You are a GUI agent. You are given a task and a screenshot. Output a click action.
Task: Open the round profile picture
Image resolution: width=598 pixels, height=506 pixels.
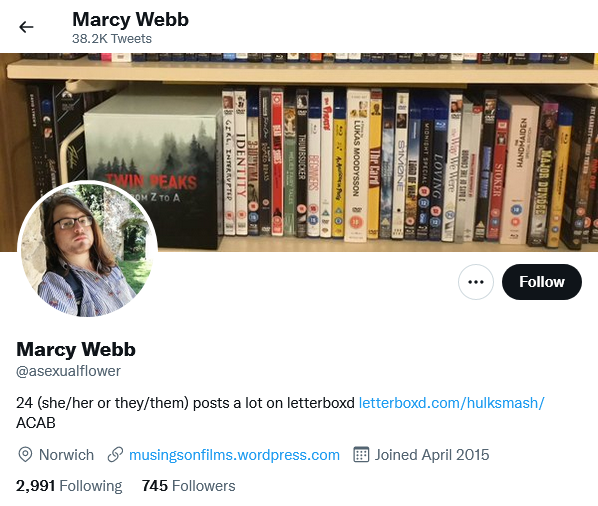click(87, 250)
